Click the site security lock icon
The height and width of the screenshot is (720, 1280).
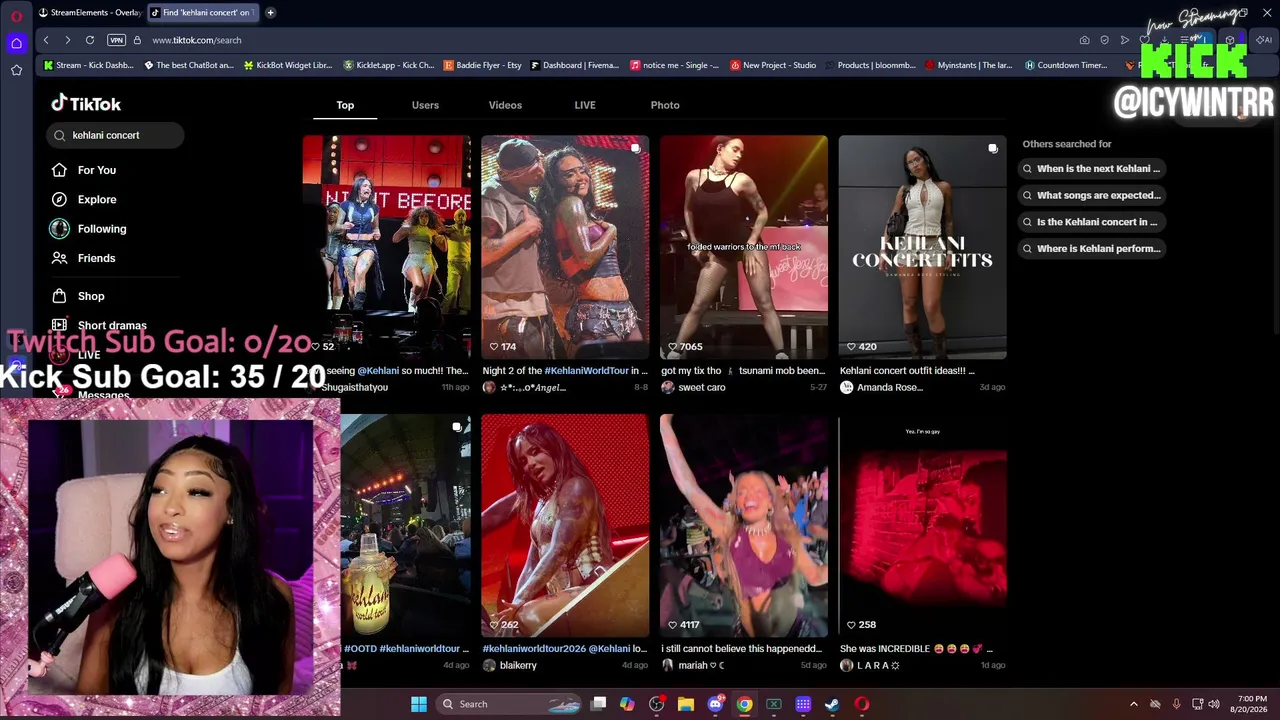(x=138, y=40)
